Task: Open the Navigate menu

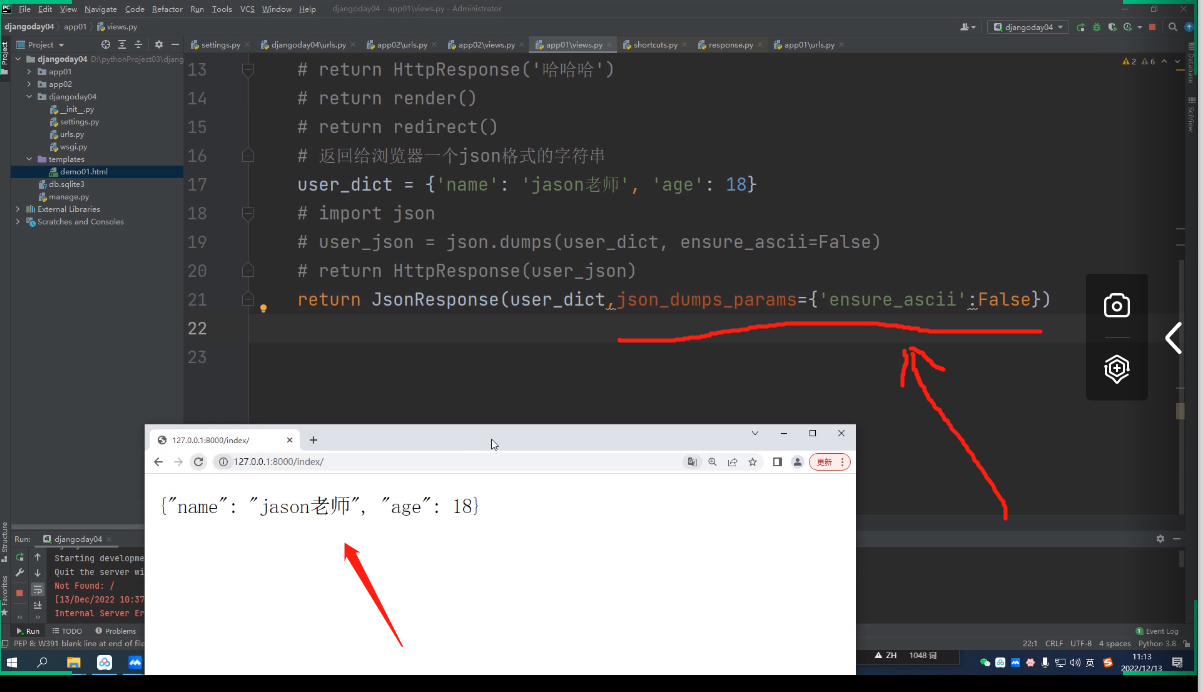Action: click(101, 9)
